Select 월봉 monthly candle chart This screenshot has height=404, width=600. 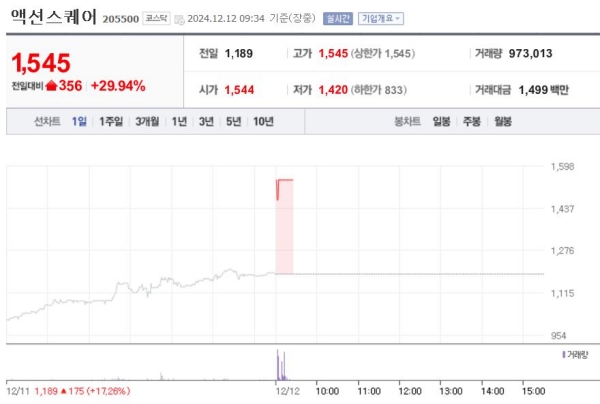502,122
